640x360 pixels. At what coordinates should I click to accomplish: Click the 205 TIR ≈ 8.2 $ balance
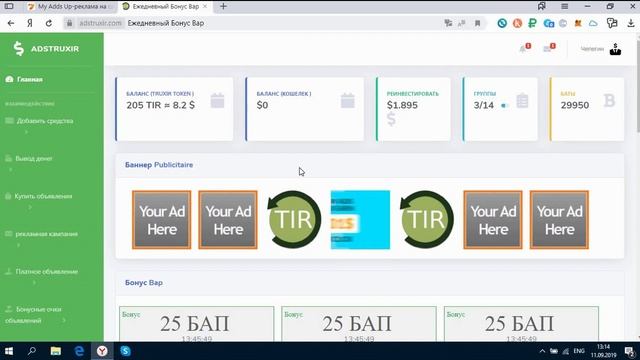(x=160, y=105)
